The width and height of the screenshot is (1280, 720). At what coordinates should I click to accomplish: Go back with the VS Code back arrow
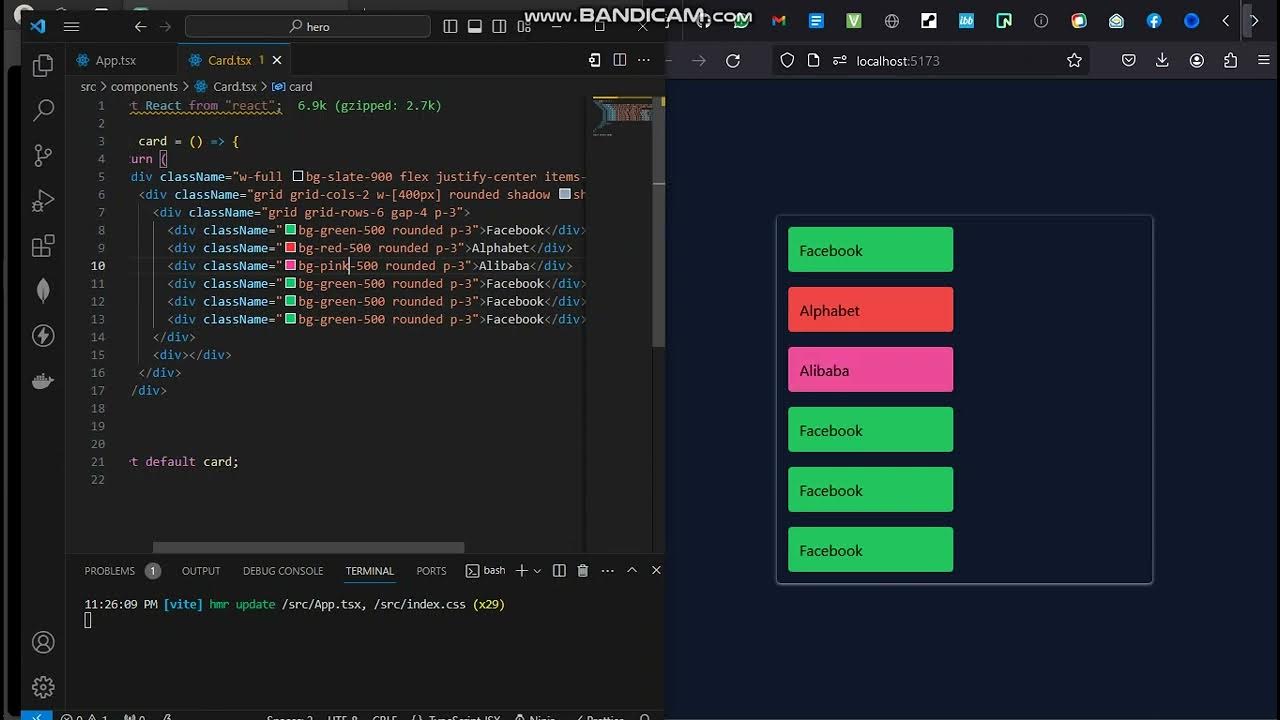140,27
